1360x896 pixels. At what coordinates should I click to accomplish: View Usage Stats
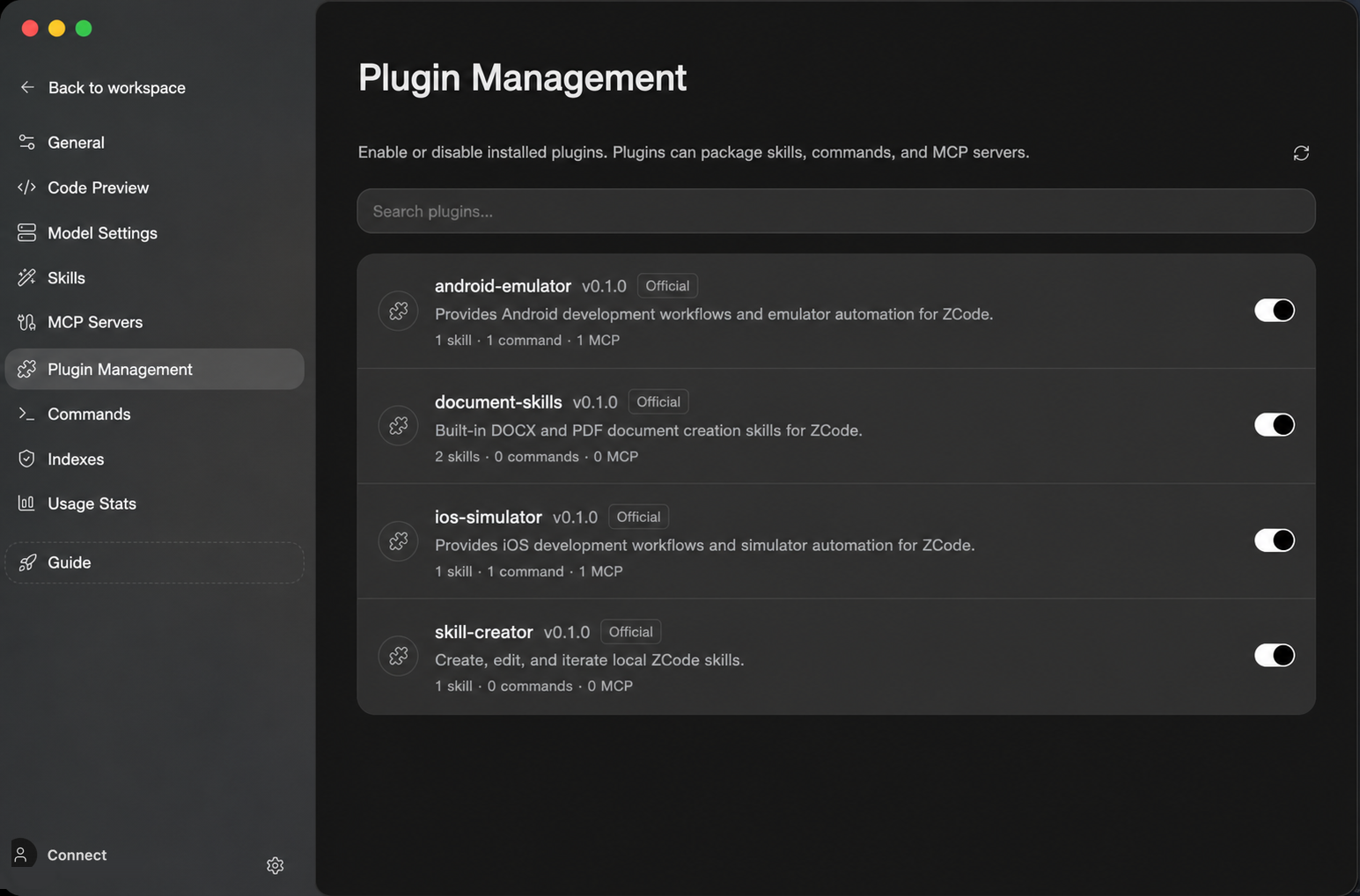[155, 503]
